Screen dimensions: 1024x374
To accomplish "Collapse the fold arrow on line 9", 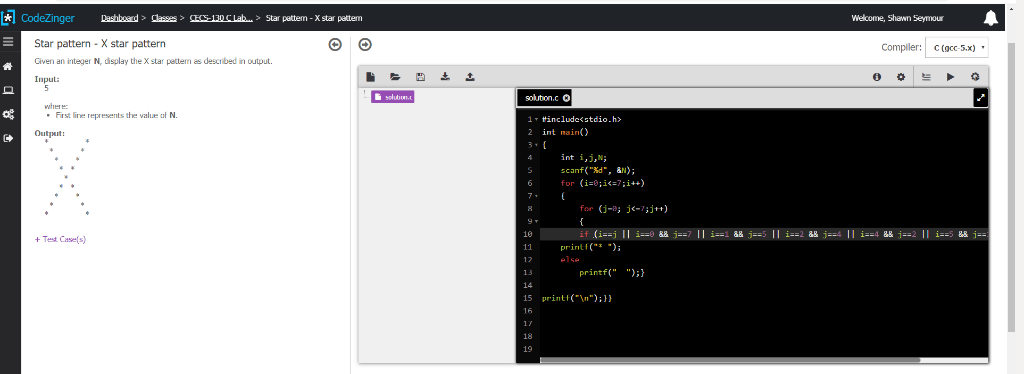I will pos(536,221).
